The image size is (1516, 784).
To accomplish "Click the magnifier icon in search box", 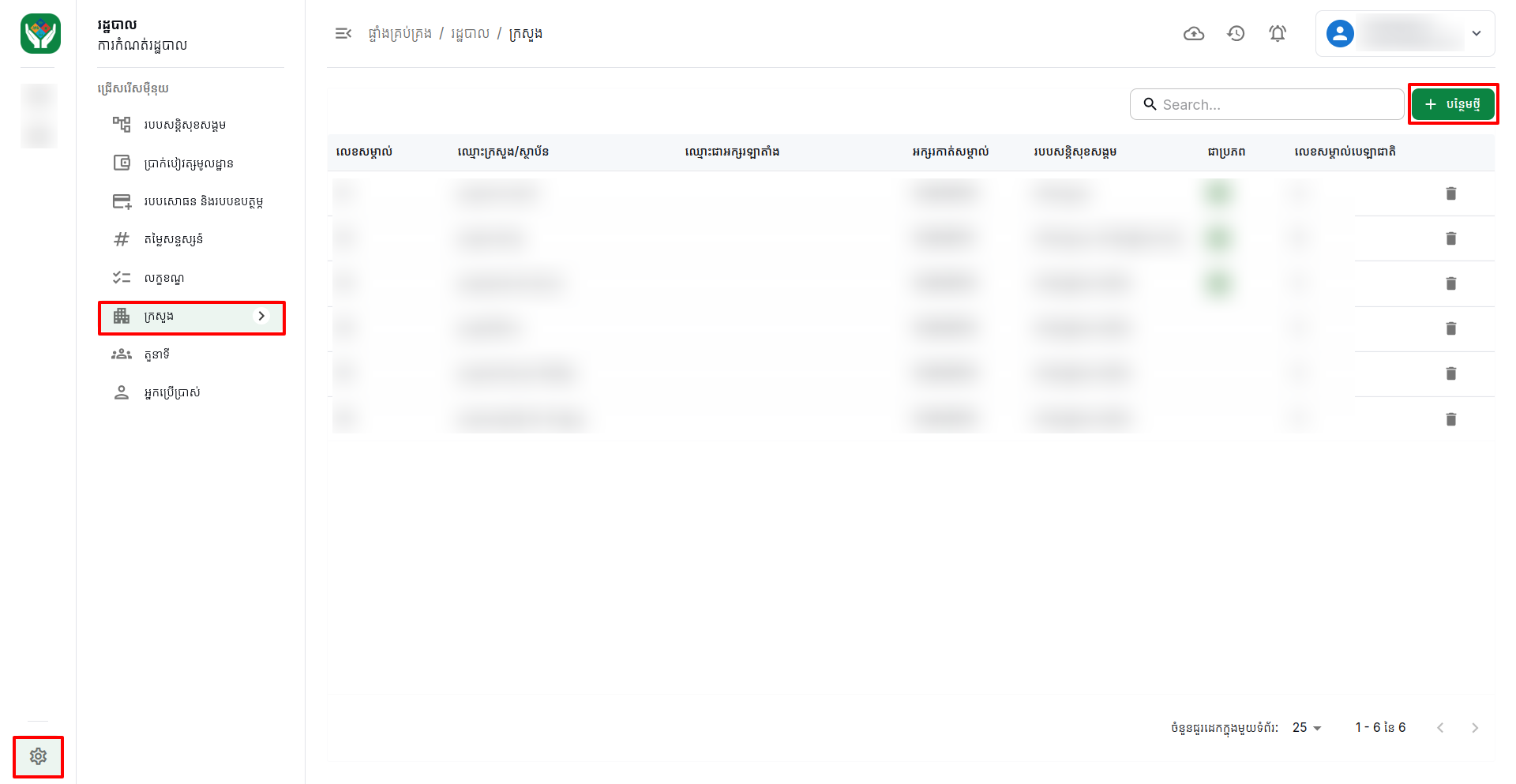I will [x=1150, y=104].
